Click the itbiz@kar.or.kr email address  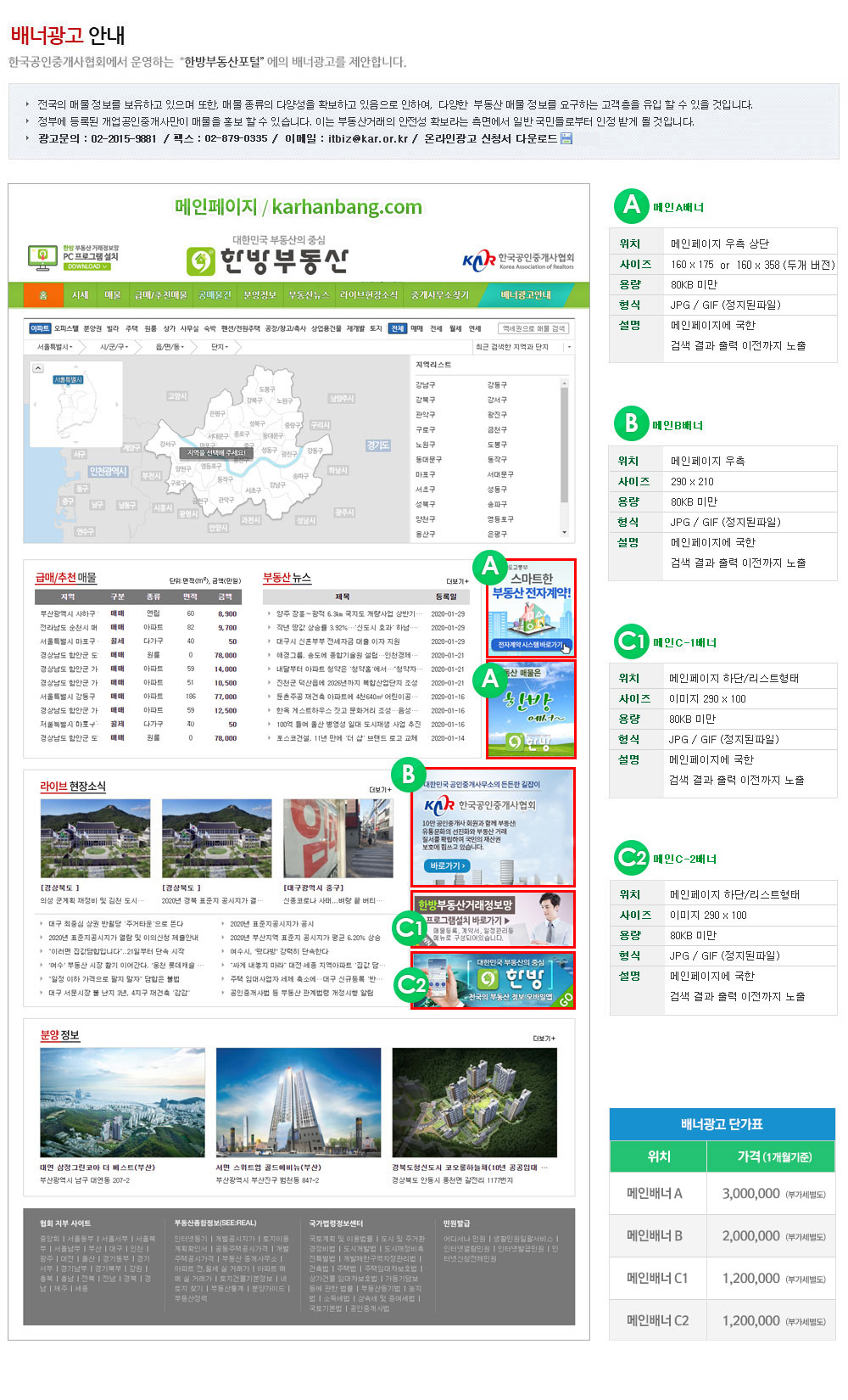[x=369, y=138]
